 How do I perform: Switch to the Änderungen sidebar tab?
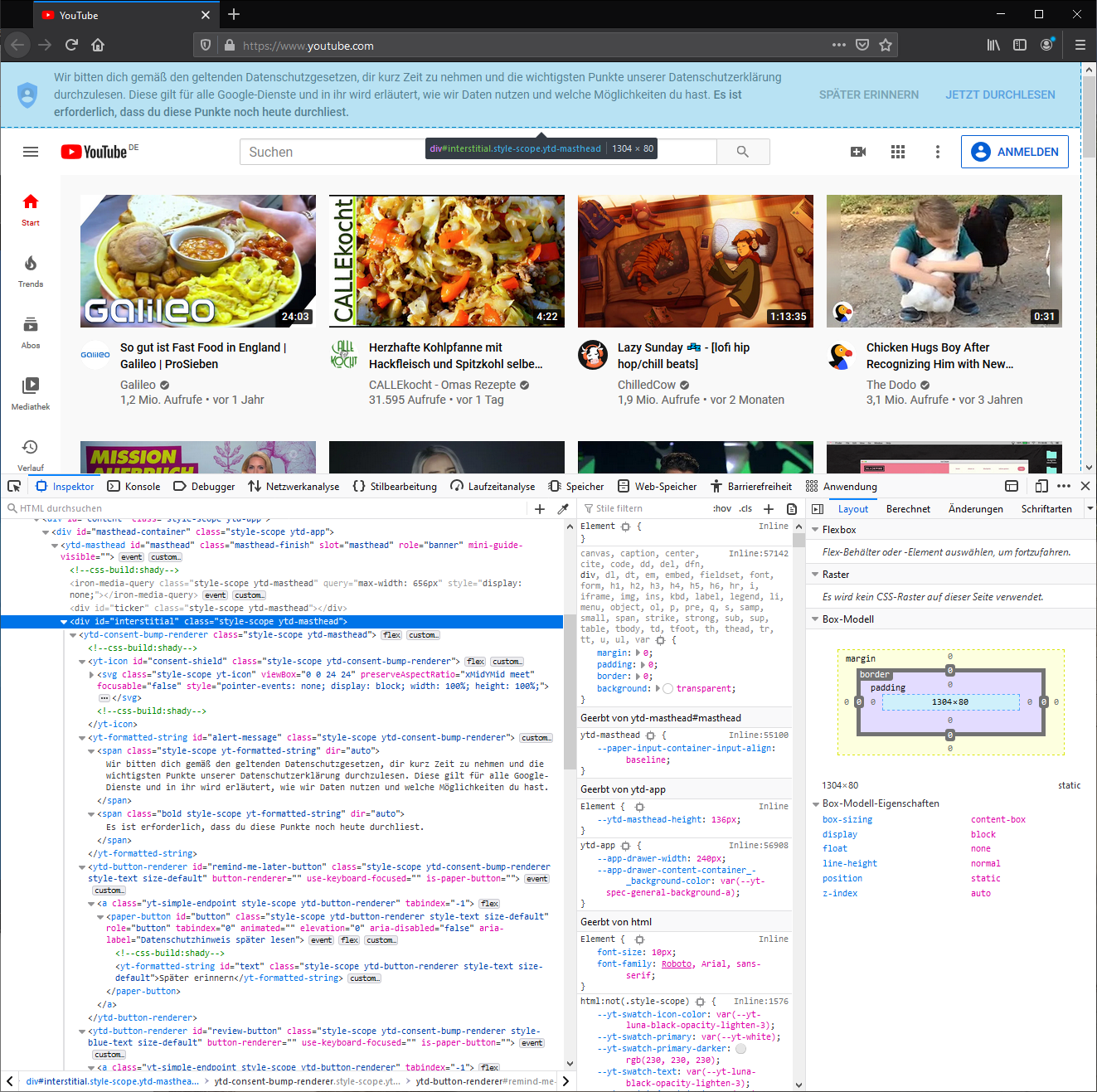[976, 508]
